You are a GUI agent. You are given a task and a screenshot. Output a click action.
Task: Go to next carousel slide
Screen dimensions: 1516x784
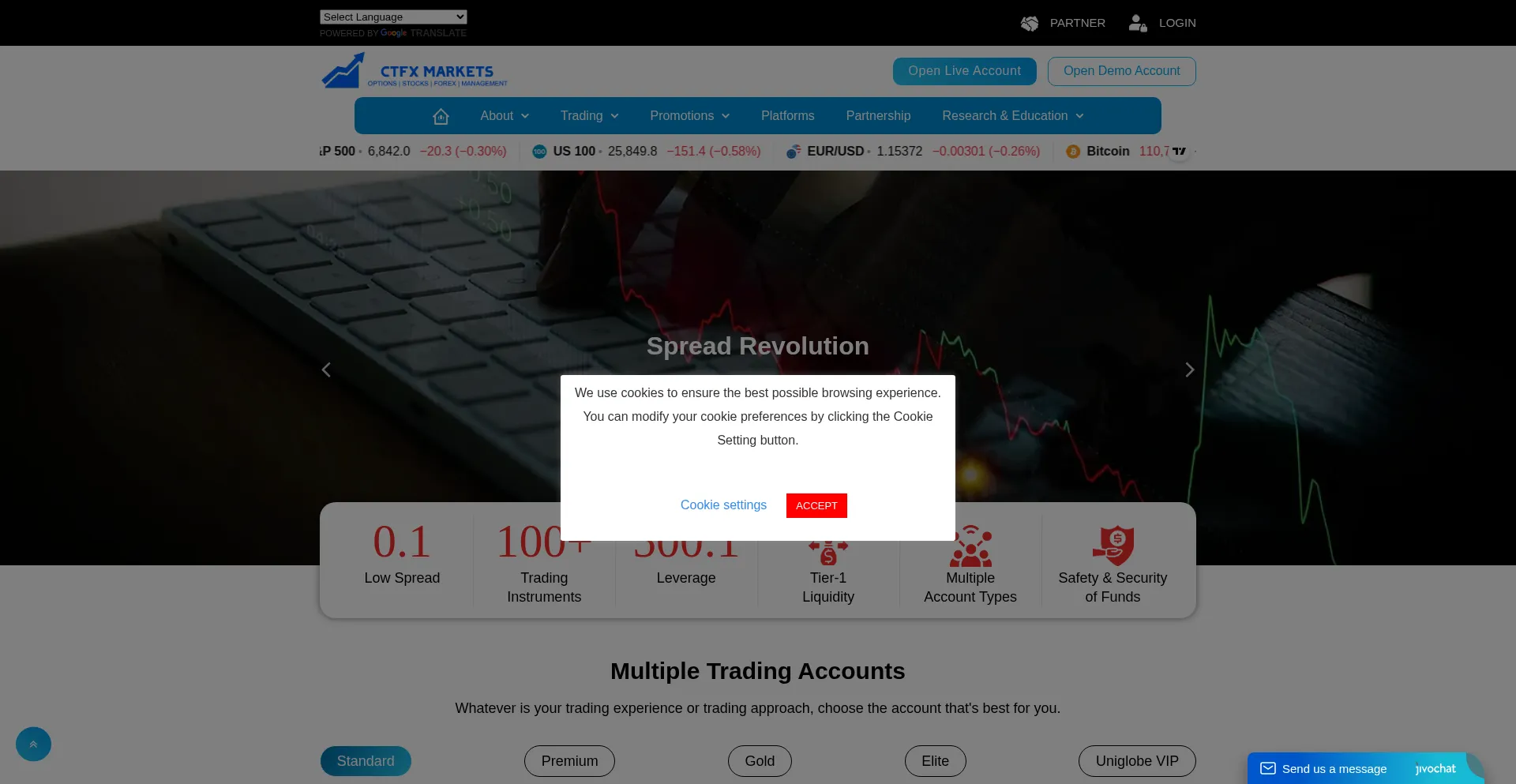pyautogui.click(x=1189, y=369)
